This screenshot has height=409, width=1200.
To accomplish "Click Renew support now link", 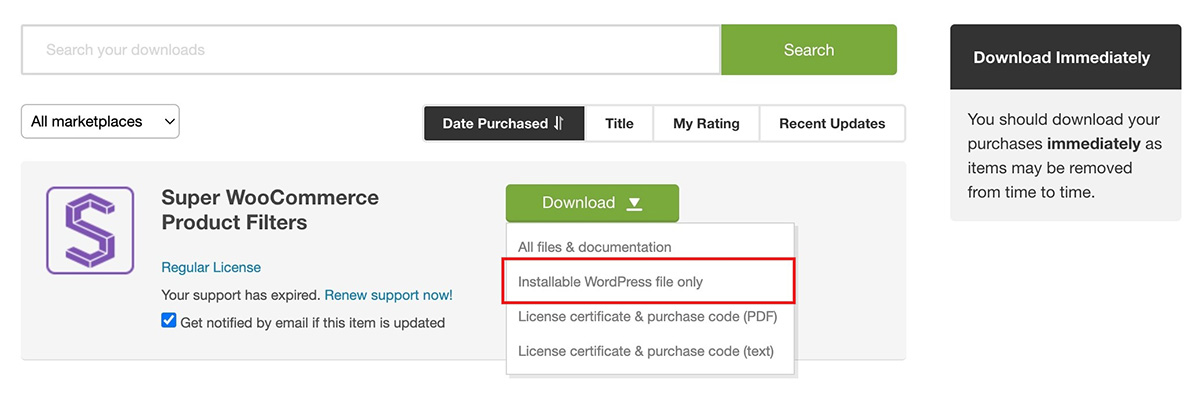I will (x=388, y=296).
